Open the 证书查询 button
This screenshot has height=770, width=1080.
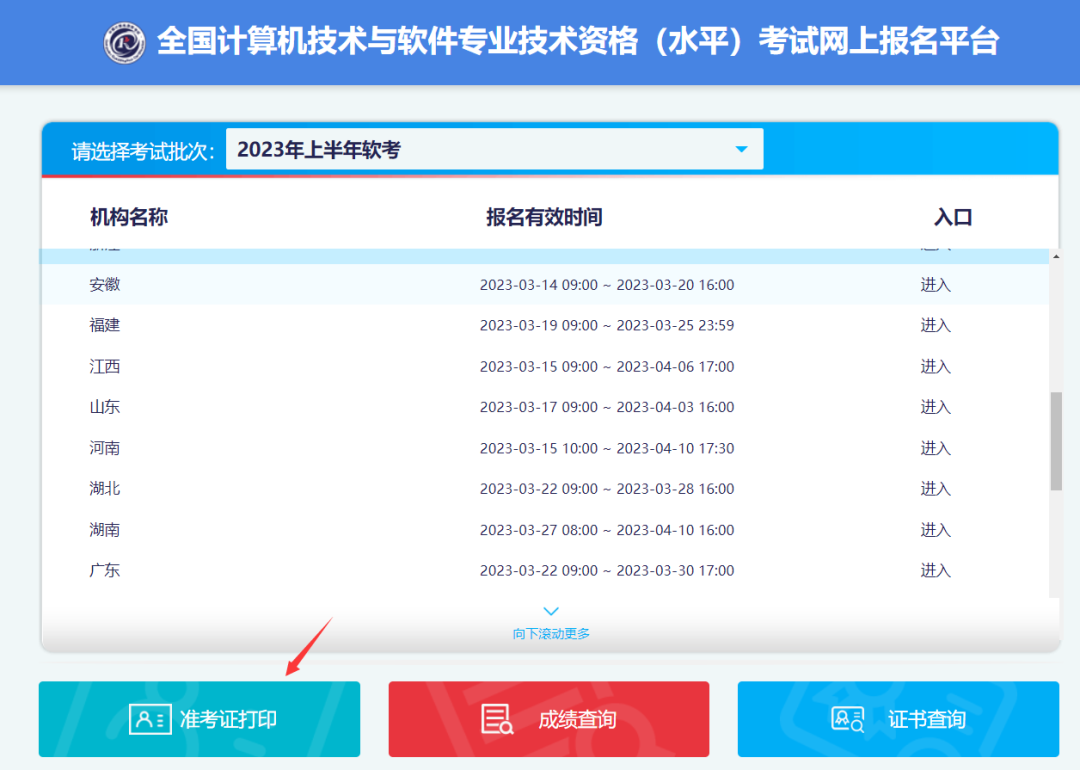pyautogui.click(x=898, y=719)
